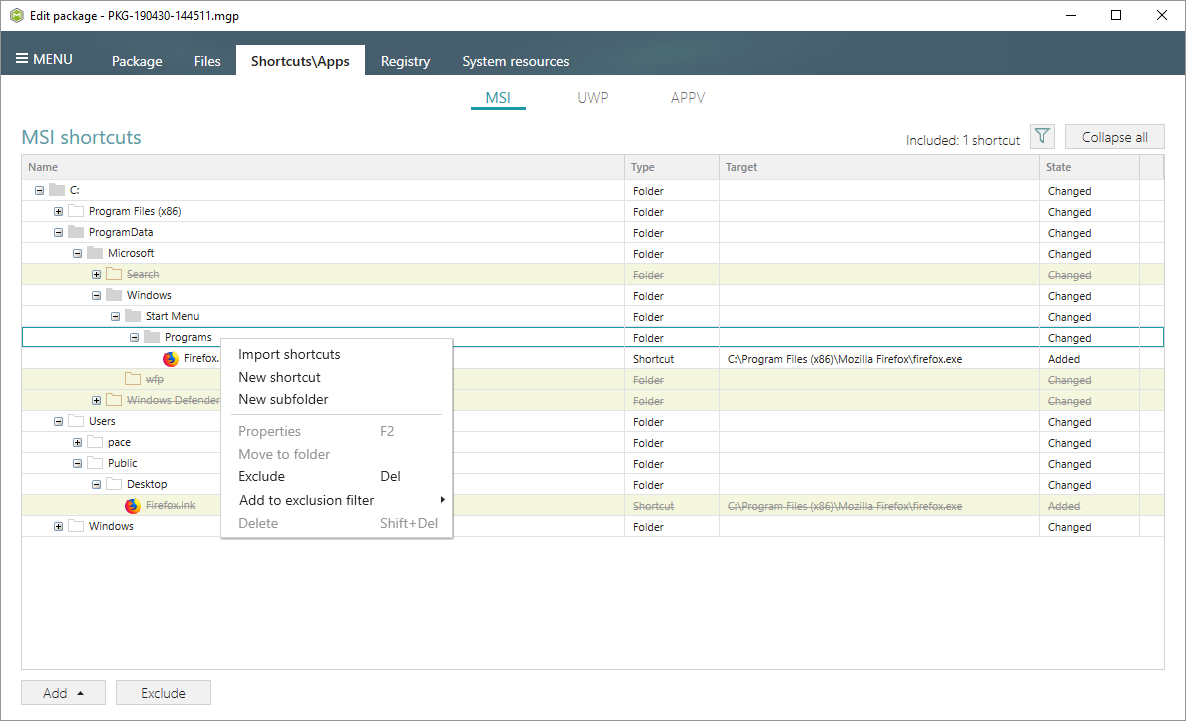1186x721 pixels.
Task: Select the Program Files (x86) row
Action: coord(592,211)
